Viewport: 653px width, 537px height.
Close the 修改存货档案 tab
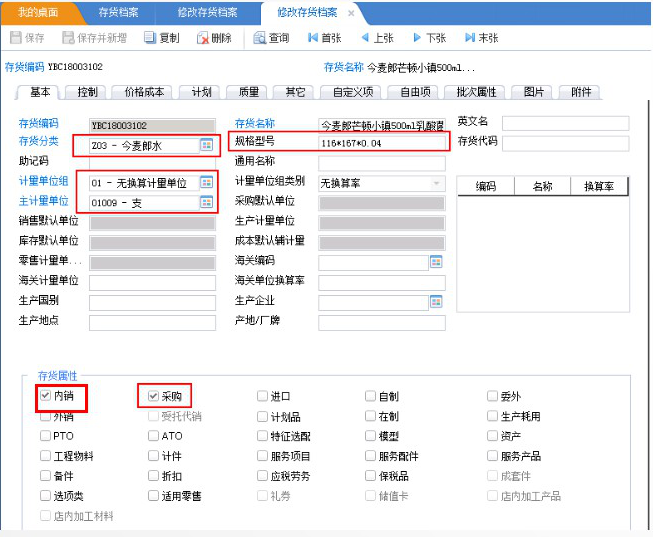pyautogui.click(x=350, y=13)
